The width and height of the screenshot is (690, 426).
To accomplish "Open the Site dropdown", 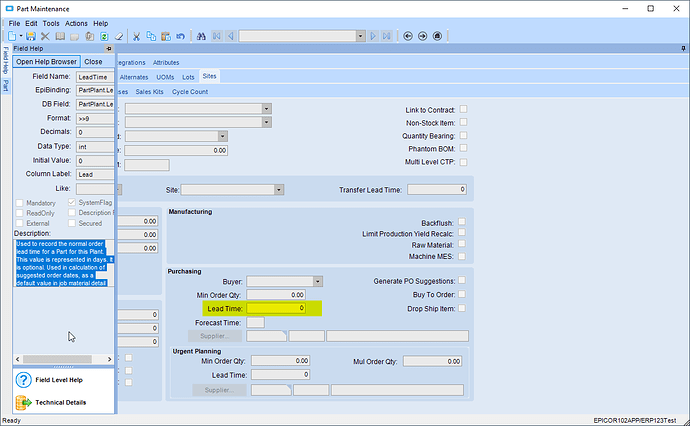I will pos(279,190).
